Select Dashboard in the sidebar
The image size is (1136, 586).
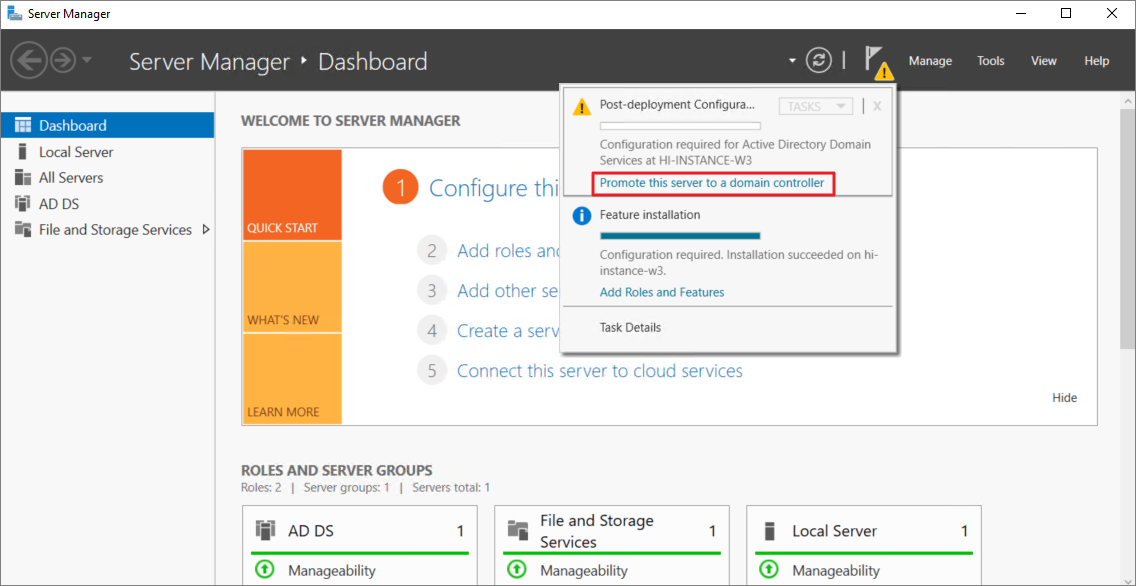107,125
